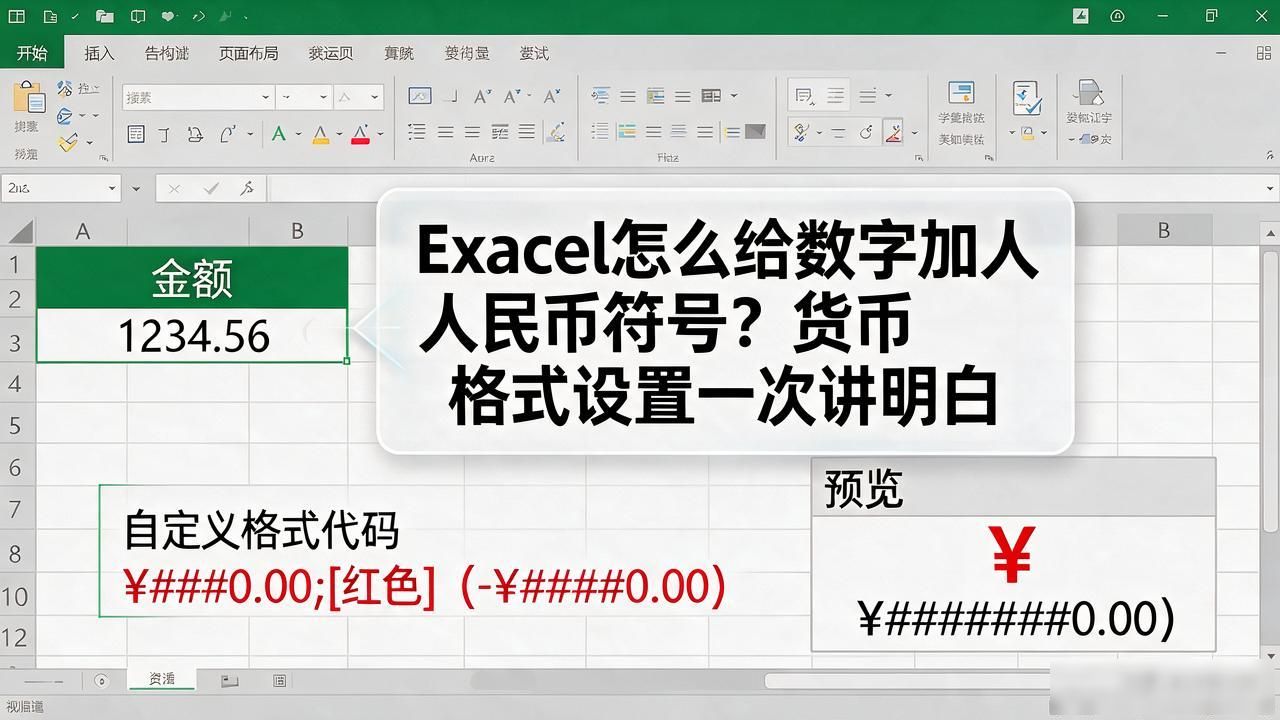The width and height of the screenshot is (1280, 720).
Task: Select row 5 header
Action: tap(15, 426)
